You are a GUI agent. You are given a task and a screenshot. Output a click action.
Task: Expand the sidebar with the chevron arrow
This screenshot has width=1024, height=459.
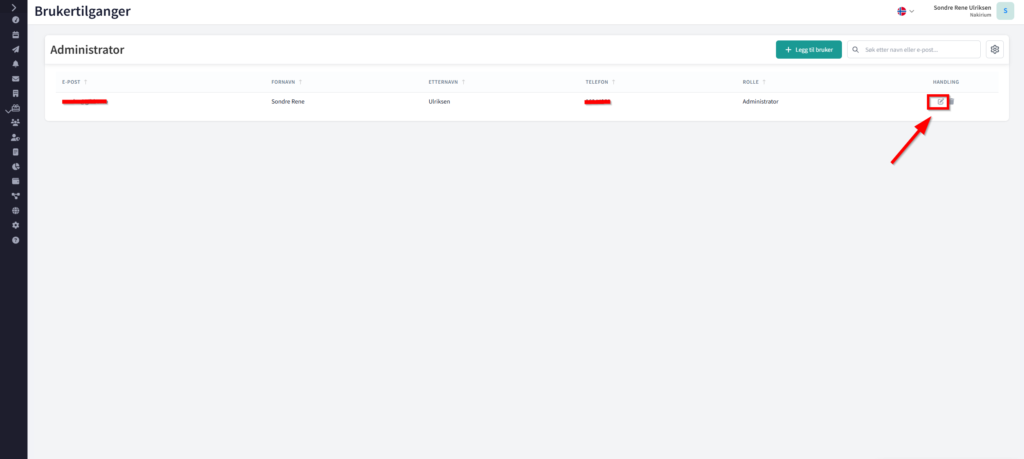point(15,7)
